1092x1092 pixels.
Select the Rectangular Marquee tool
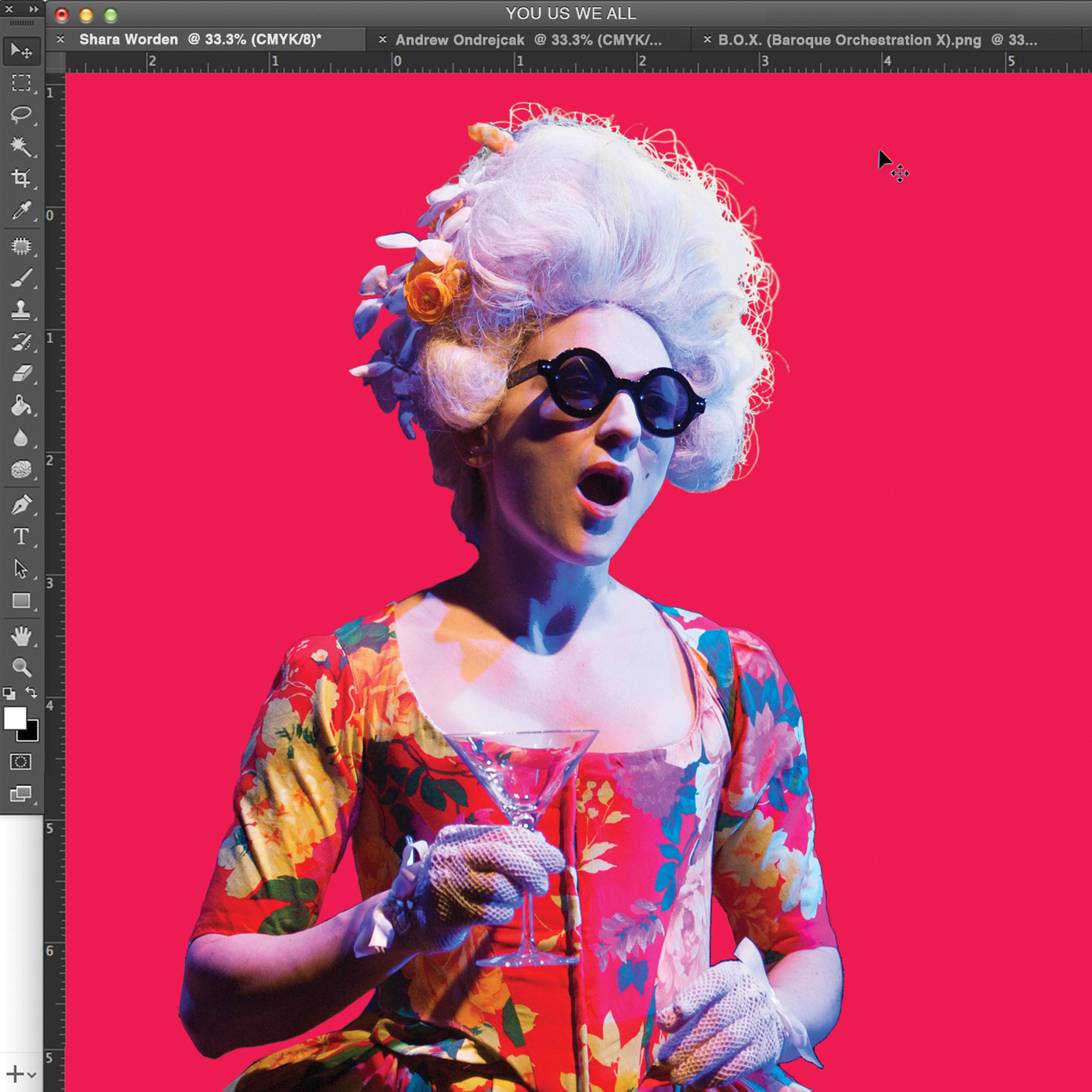tap(22, 82)
